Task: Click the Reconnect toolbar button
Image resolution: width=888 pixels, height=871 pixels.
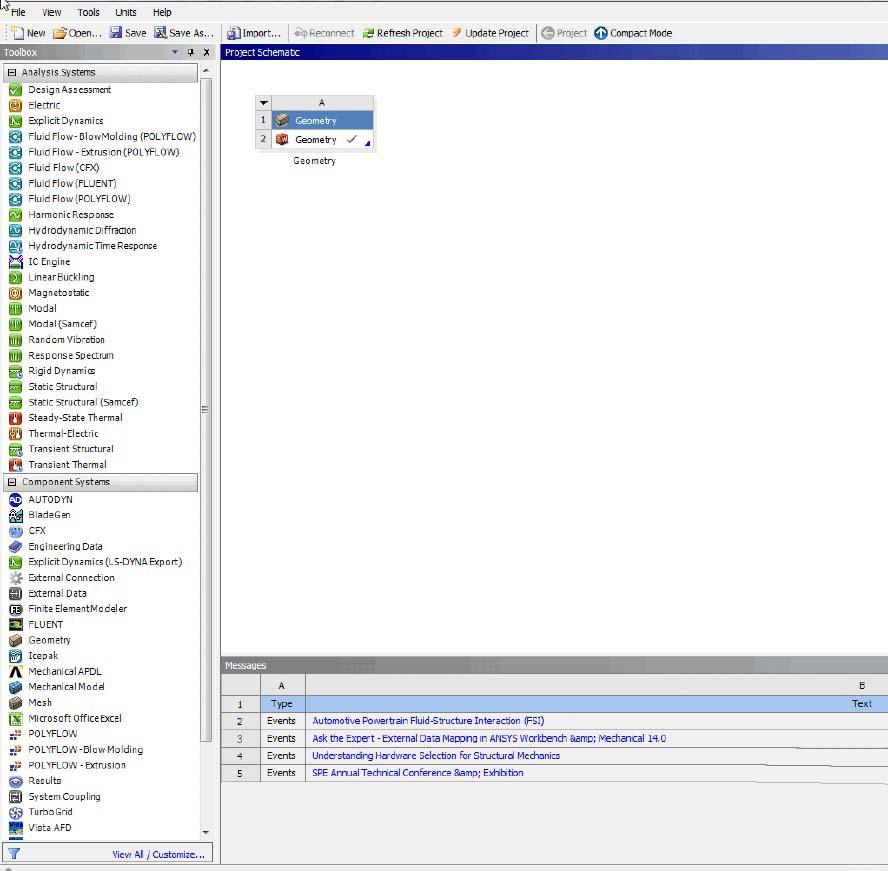Action: coord(324,33)
